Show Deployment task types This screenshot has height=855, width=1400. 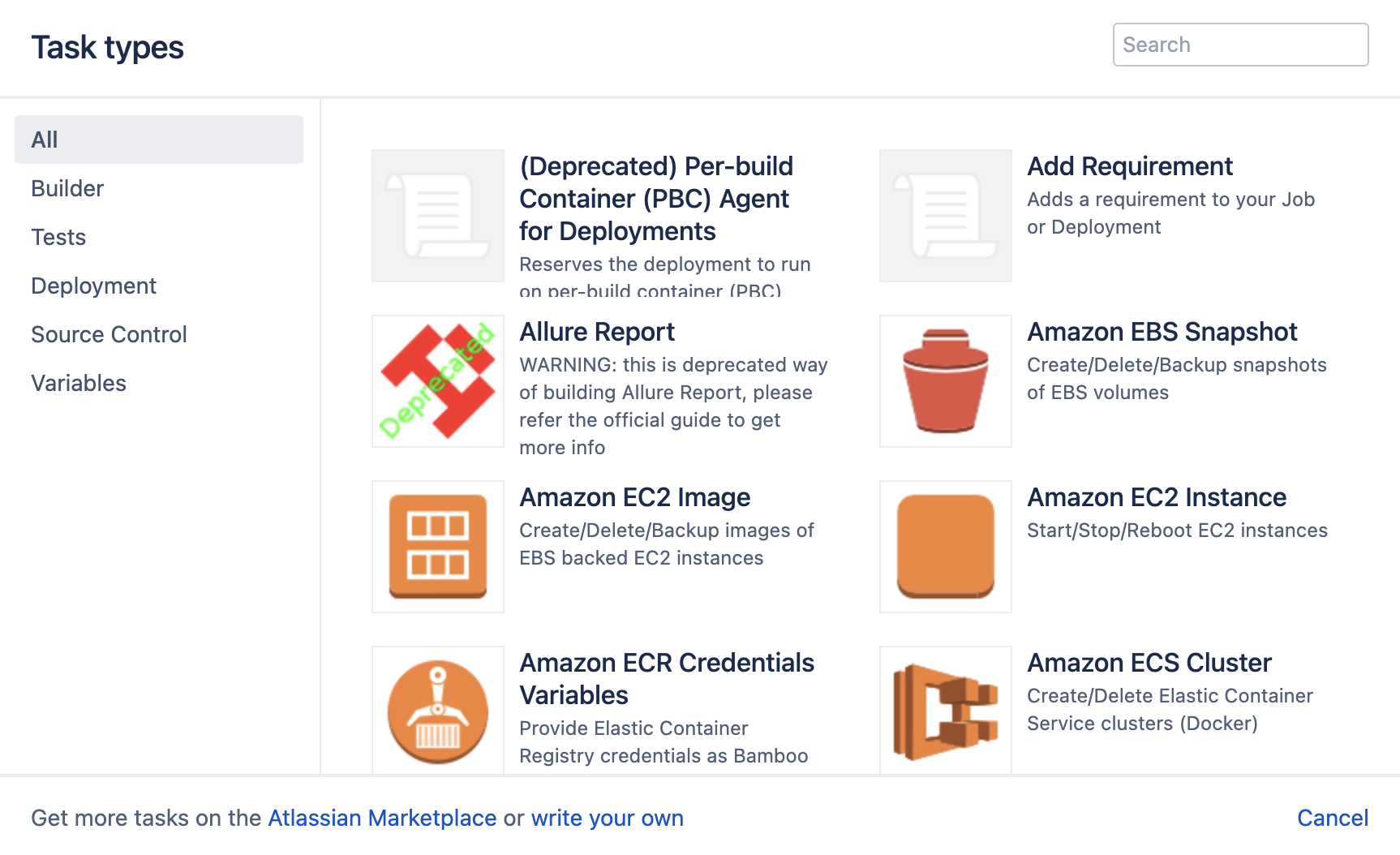[94, 286]
